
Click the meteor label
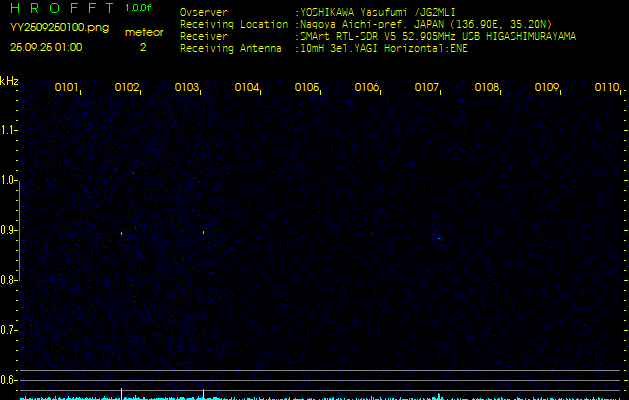(144, 32)
